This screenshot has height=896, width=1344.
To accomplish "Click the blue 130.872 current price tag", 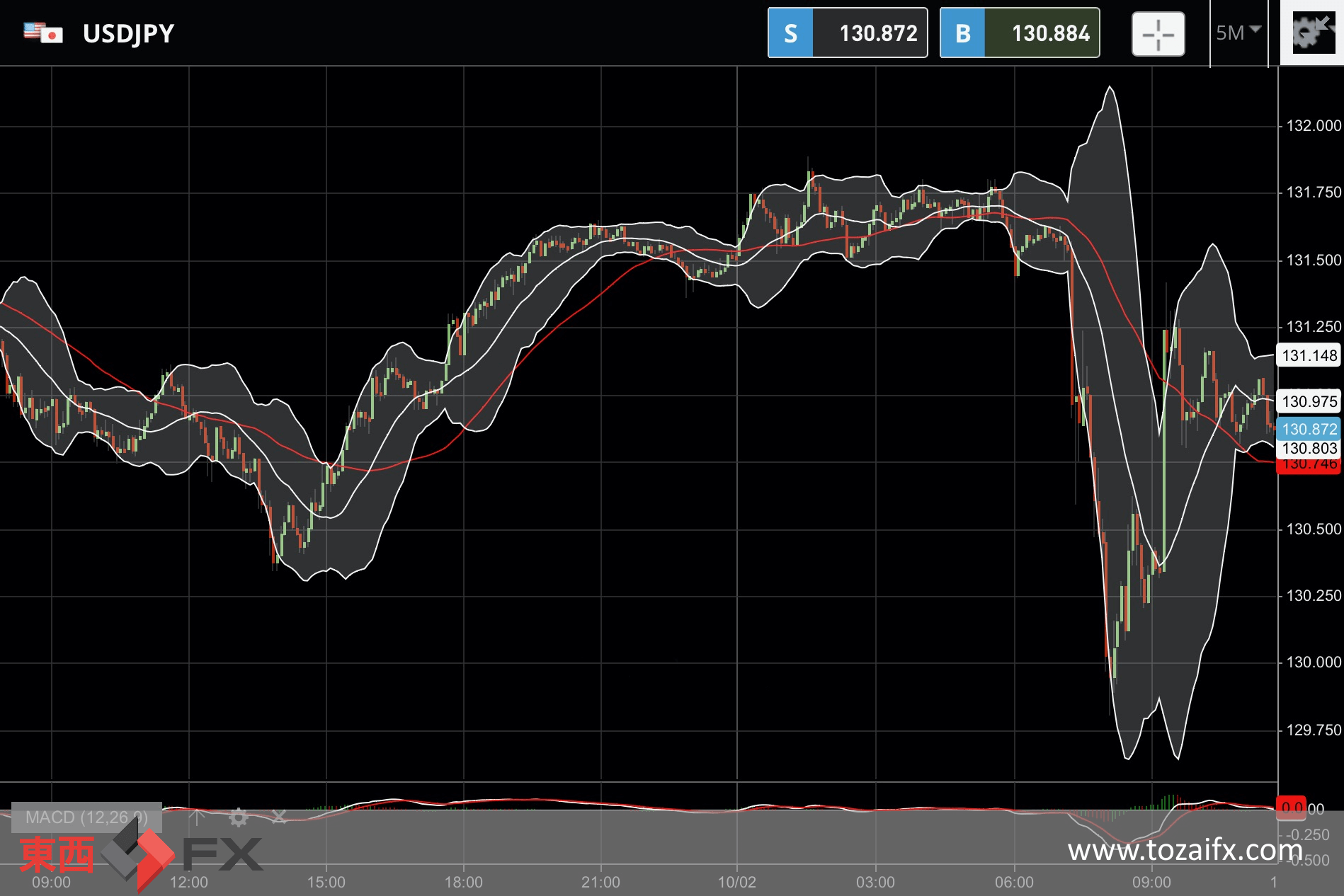I will 1309,429.
